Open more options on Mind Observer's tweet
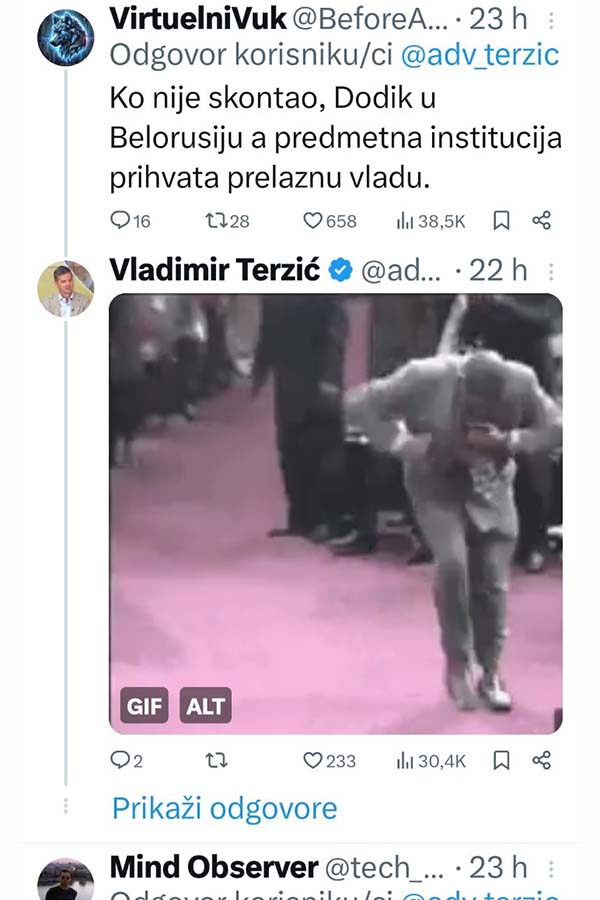Image resolution: width=600 pixels, height=900 pixels. [551, 868]
